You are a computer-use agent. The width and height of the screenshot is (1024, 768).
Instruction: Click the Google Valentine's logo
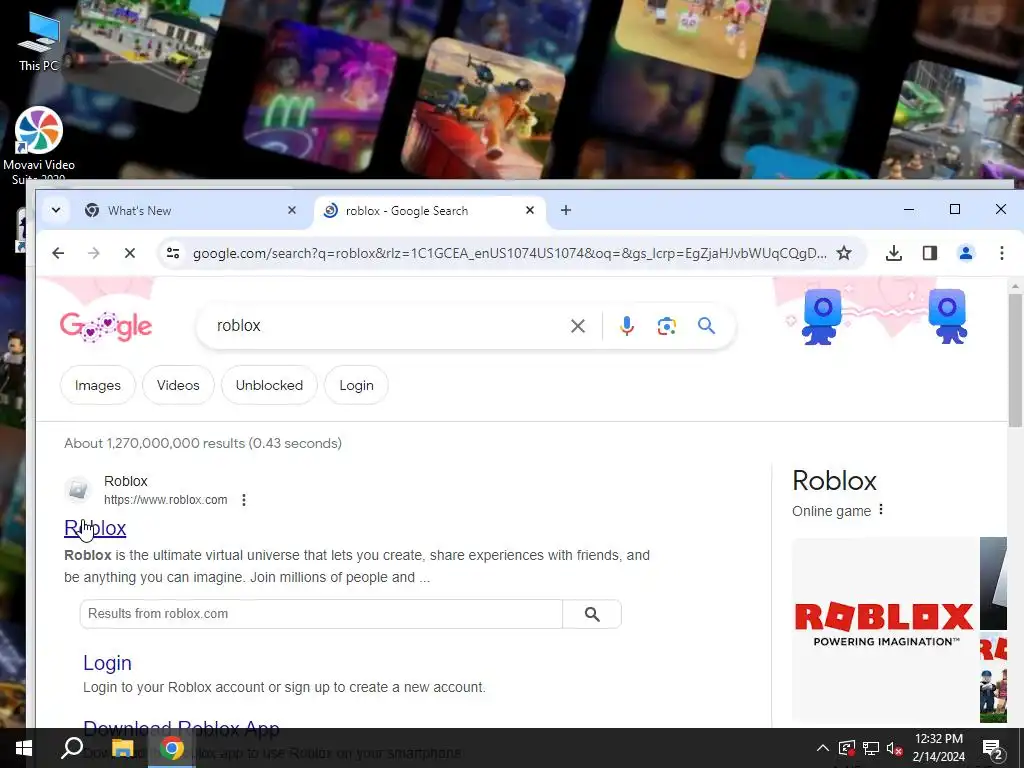tap(106, 327)
